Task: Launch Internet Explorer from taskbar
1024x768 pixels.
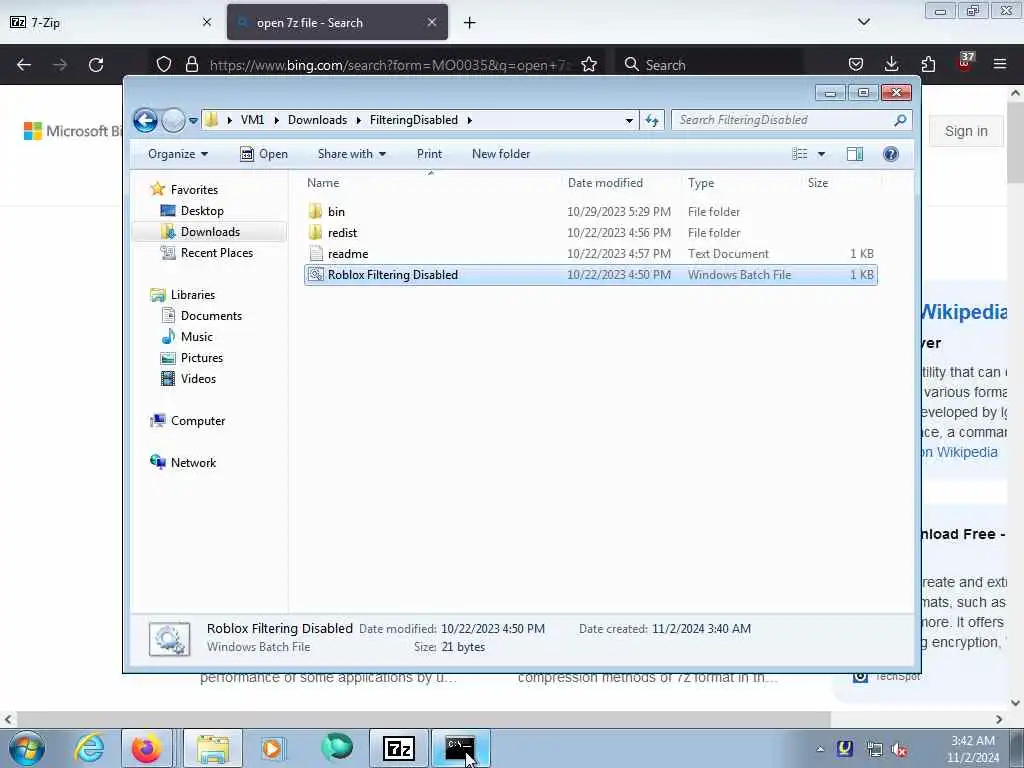Action: point(89,748)
